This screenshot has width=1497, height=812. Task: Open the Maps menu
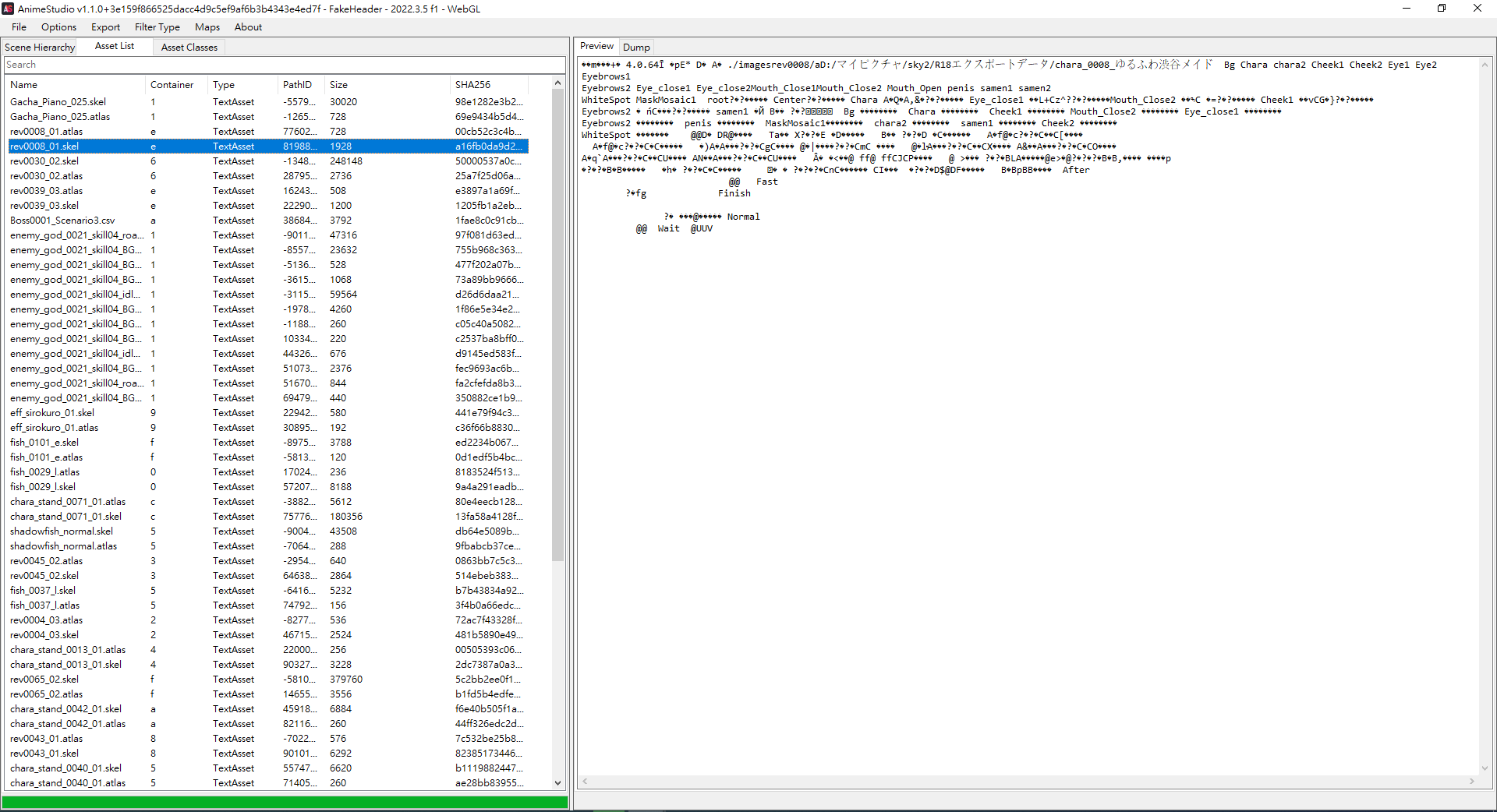pyautogui.click(x=207, y=27)
